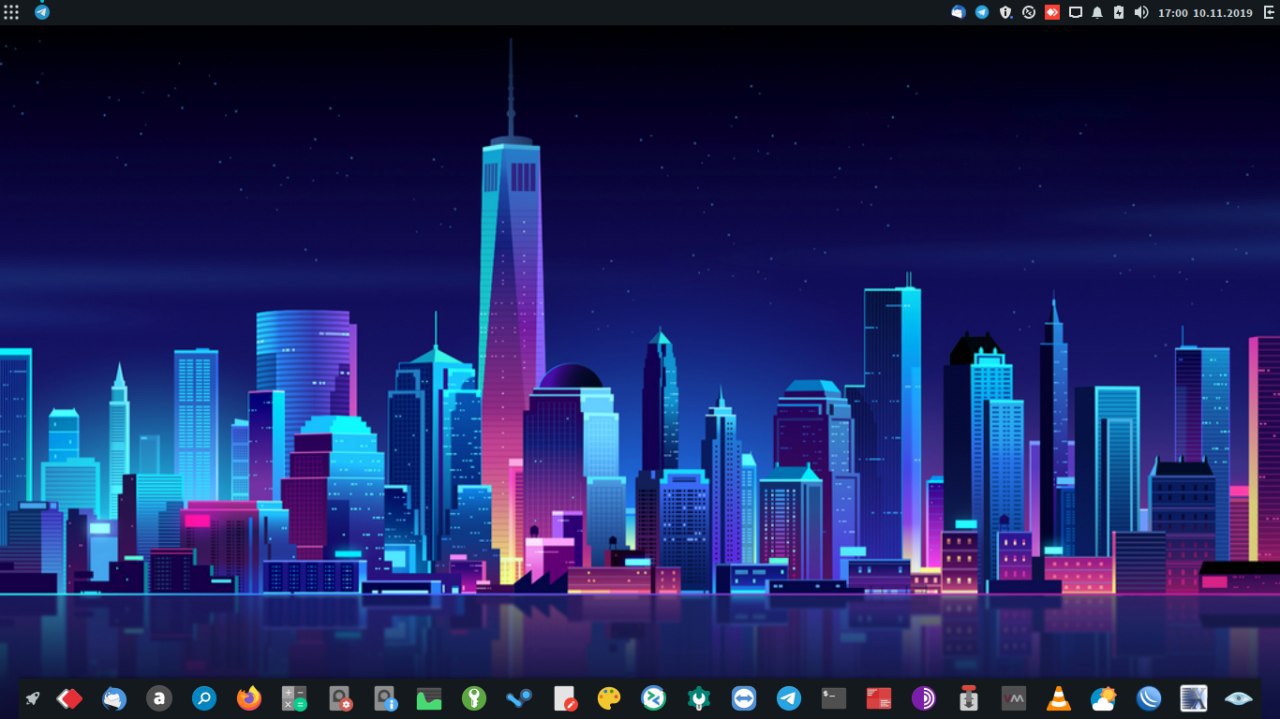Open the green gear wrench tool
The image size is (1280, 719).
click(699, 698)
